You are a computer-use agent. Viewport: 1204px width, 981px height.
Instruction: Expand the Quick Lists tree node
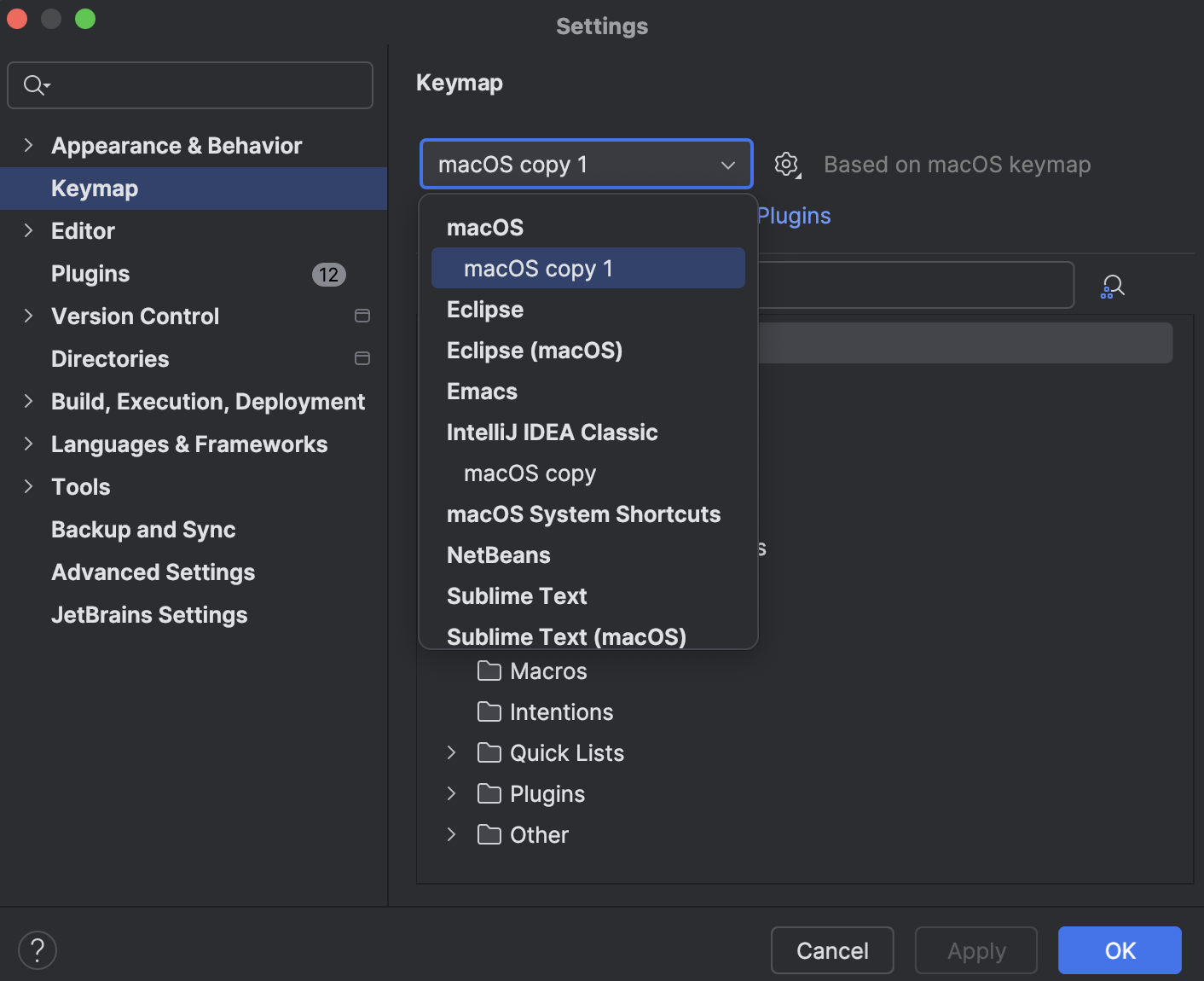click(452, 753)
